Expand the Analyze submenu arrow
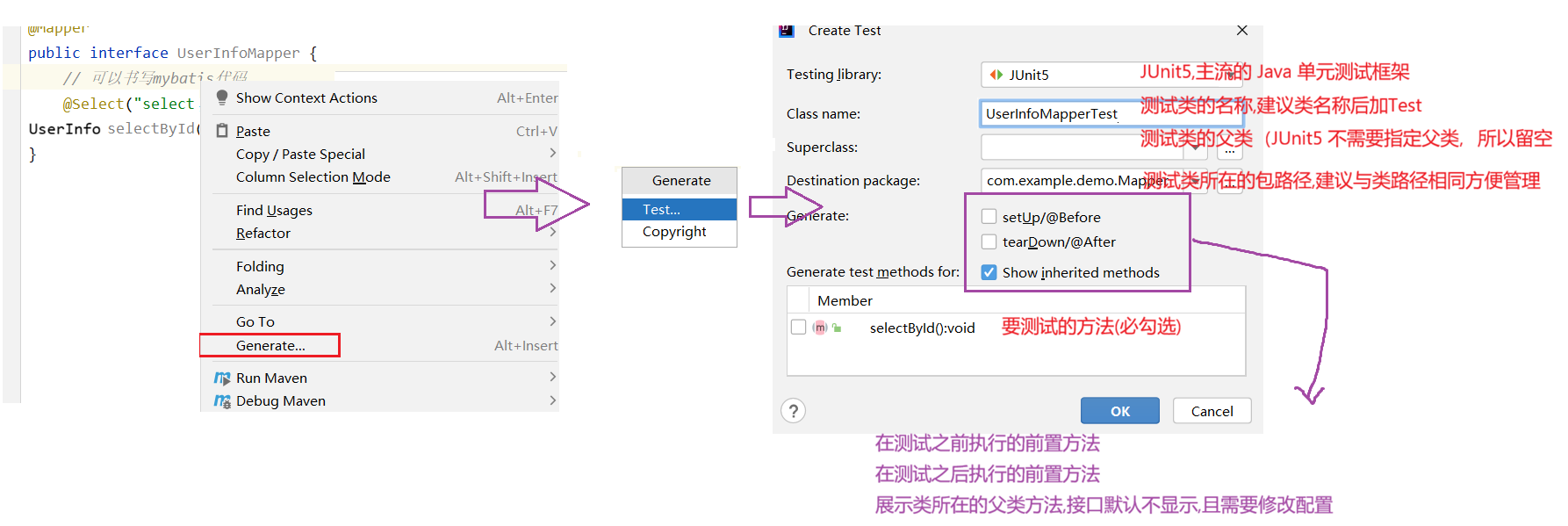The image size is (1568, 526). click(552, 288)
